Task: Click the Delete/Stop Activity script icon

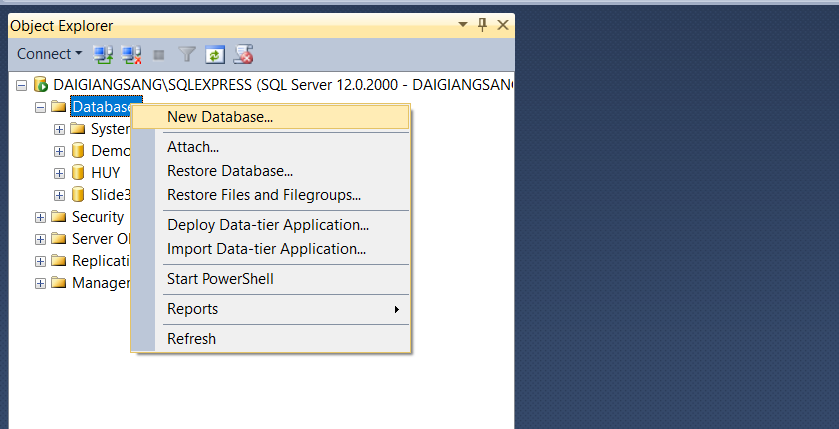Action: point(243,54)
